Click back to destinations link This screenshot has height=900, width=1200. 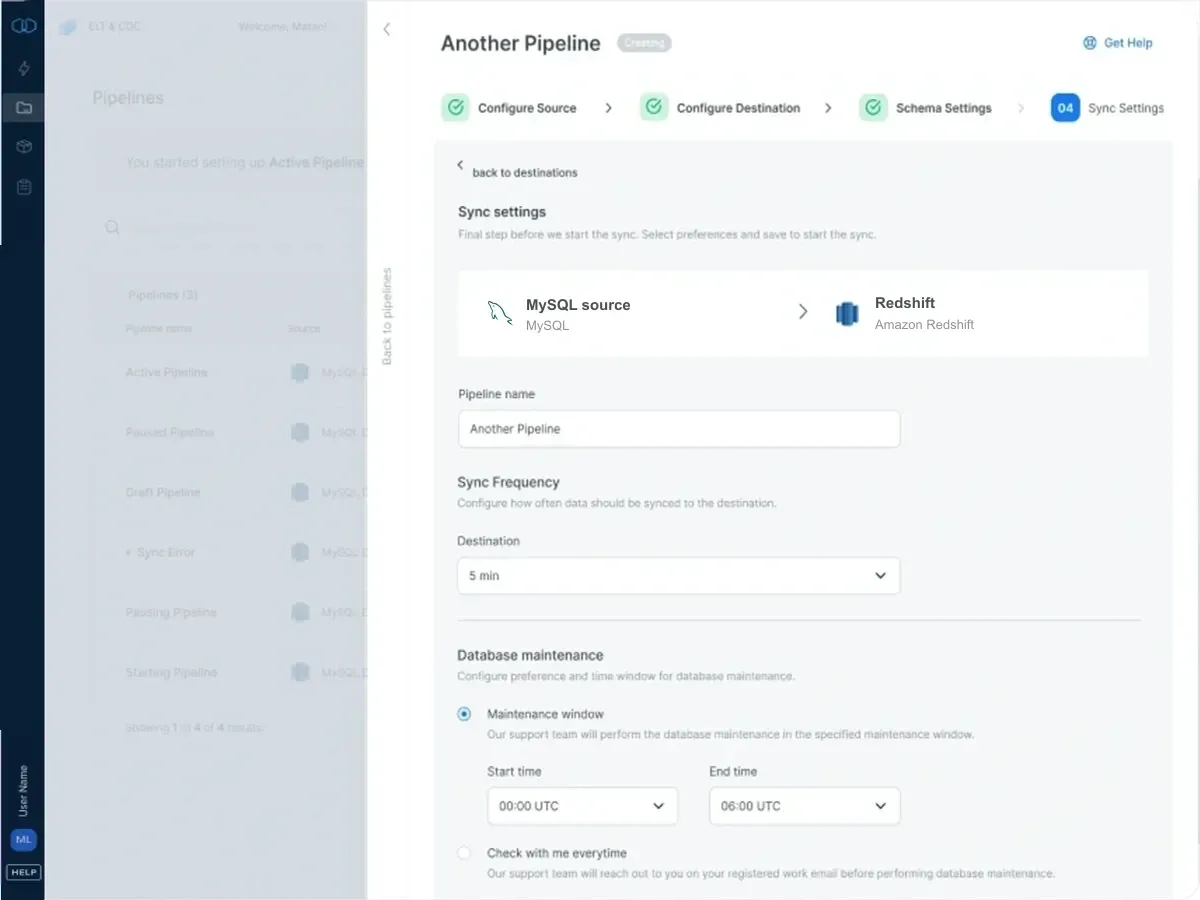[x=525, y=173]
